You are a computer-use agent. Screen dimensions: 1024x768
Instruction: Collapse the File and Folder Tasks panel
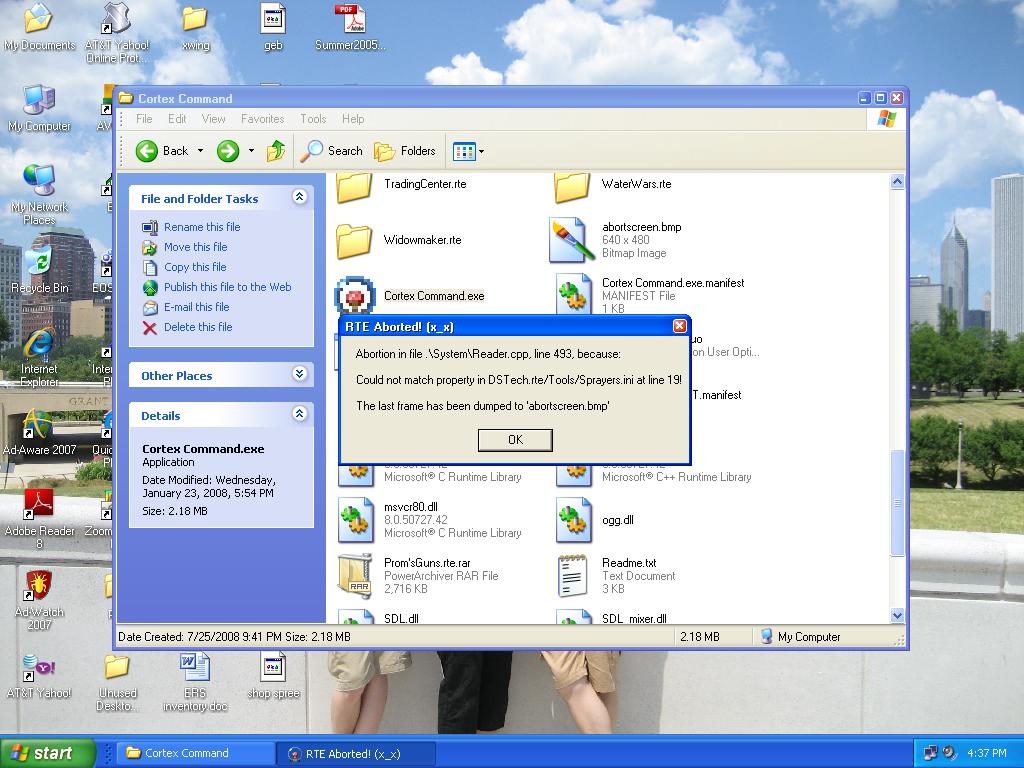[299, 198]
